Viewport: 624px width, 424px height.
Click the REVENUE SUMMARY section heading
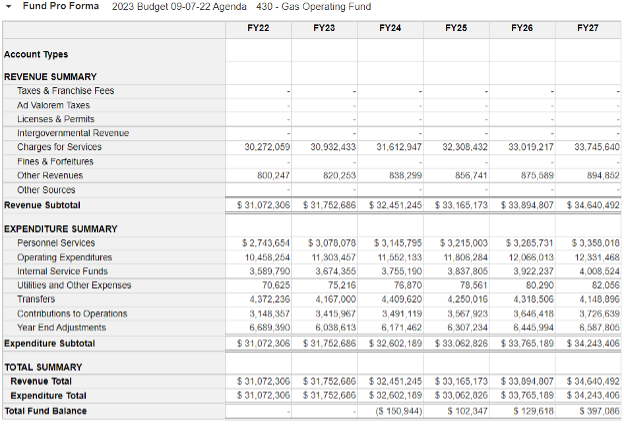point(50,77)
